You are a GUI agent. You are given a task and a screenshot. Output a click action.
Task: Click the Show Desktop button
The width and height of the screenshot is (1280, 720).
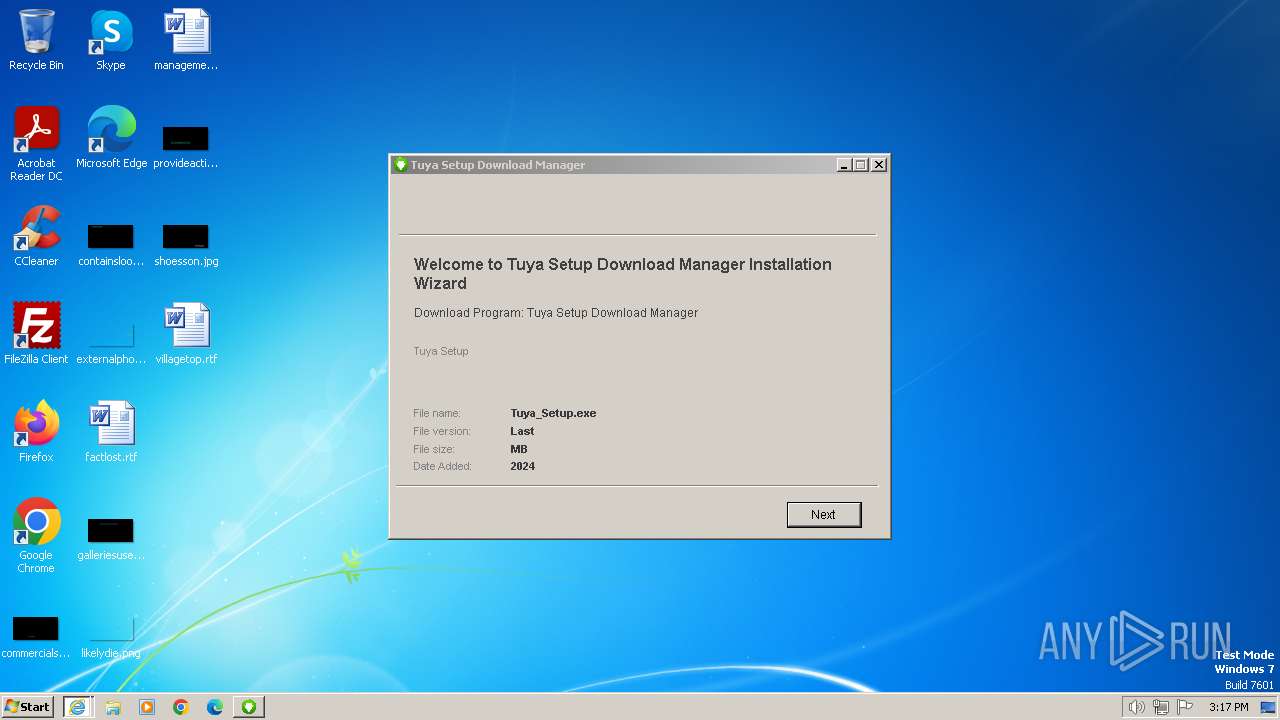pos(1268,707)
